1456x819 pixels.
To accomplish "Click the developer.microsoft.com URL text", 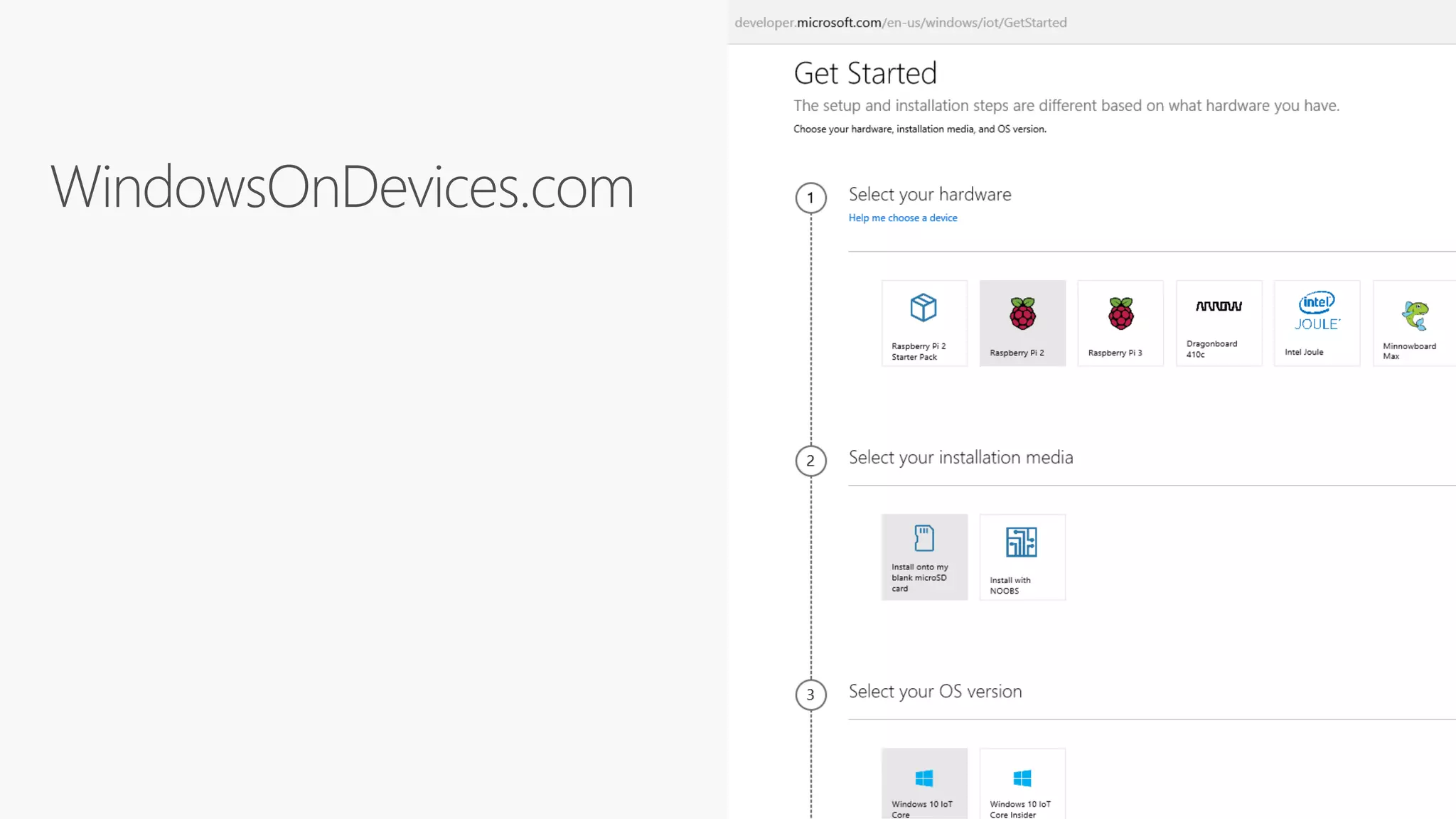I will [900, 23].
